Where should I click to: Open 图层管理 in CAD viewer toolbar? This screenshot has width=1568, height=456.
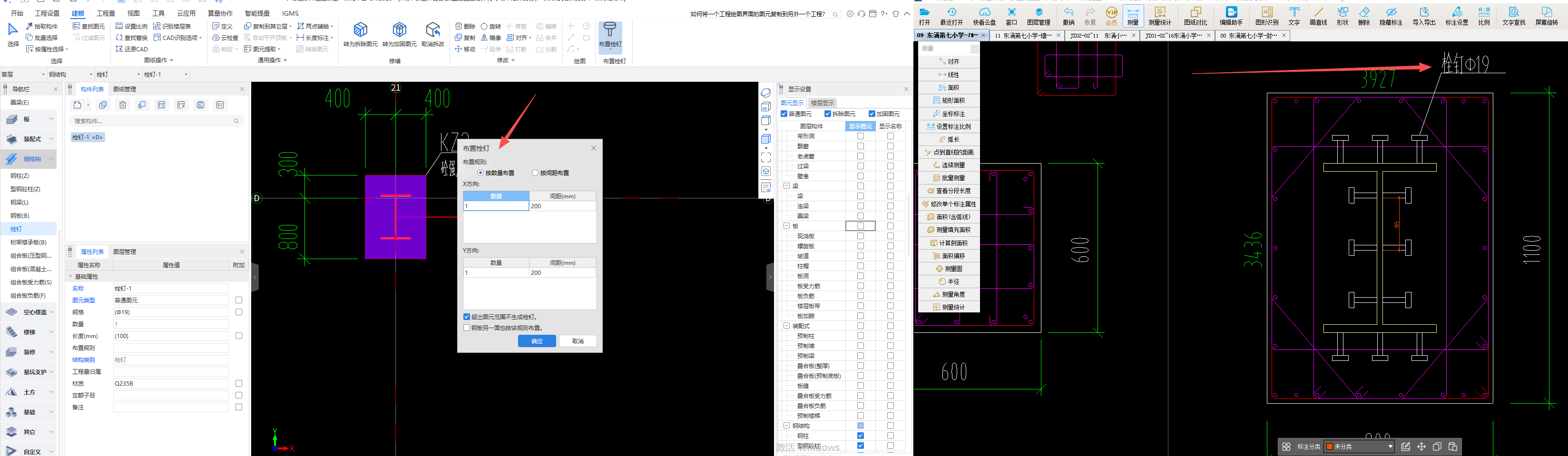[x=1039, y=17]
